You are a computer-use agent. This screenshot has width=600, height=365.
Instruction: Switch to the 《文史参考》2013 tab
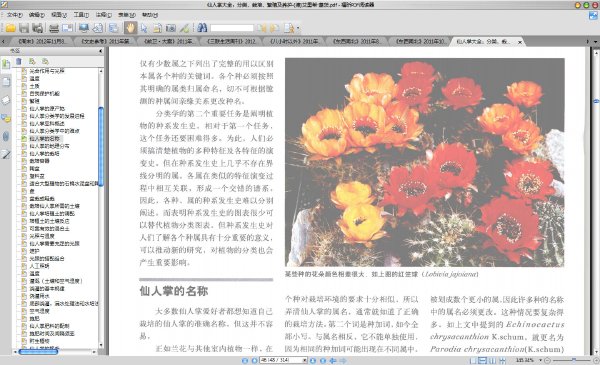point(105,41)
